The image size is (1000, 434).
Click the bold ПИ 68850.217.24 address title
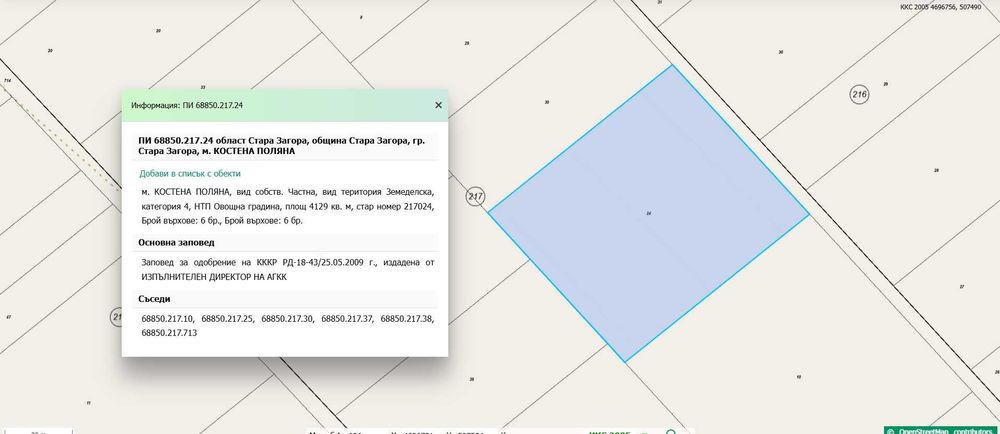[281, 146]
